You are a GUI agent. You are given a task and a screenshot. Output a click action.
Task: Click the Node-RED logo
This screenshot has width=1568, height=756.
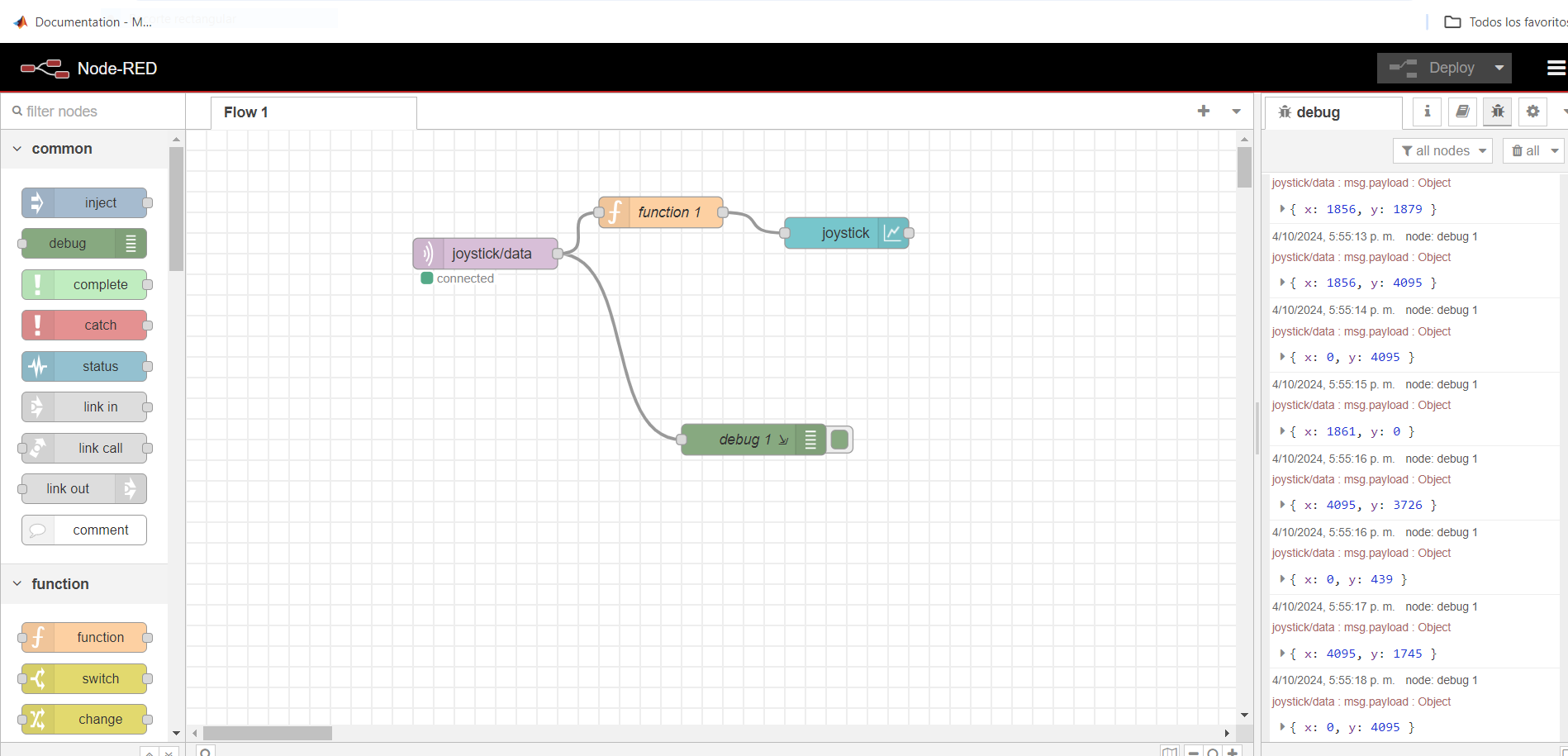45,69
